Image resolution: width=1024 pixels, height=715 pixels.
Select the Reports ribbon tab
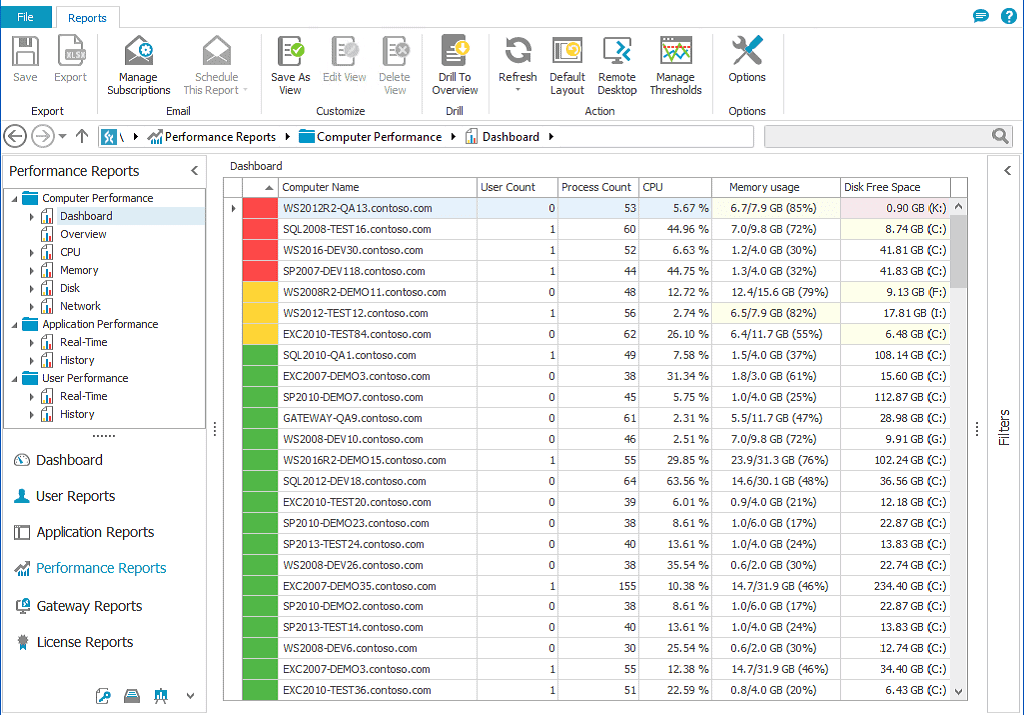coord(87,18)
